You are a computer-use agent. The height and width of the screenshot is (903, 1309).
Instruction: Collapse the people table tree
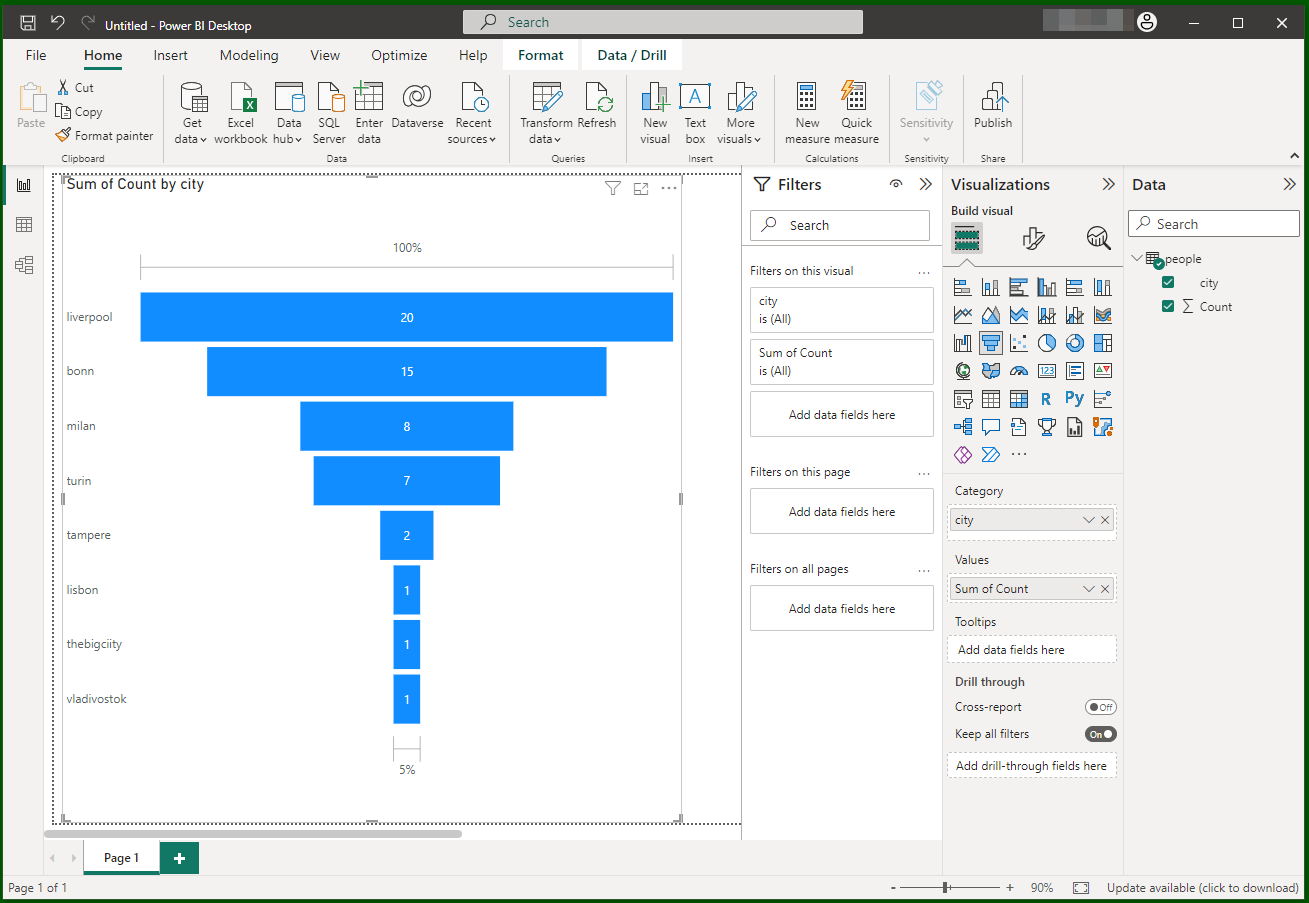pos(1137,258)
